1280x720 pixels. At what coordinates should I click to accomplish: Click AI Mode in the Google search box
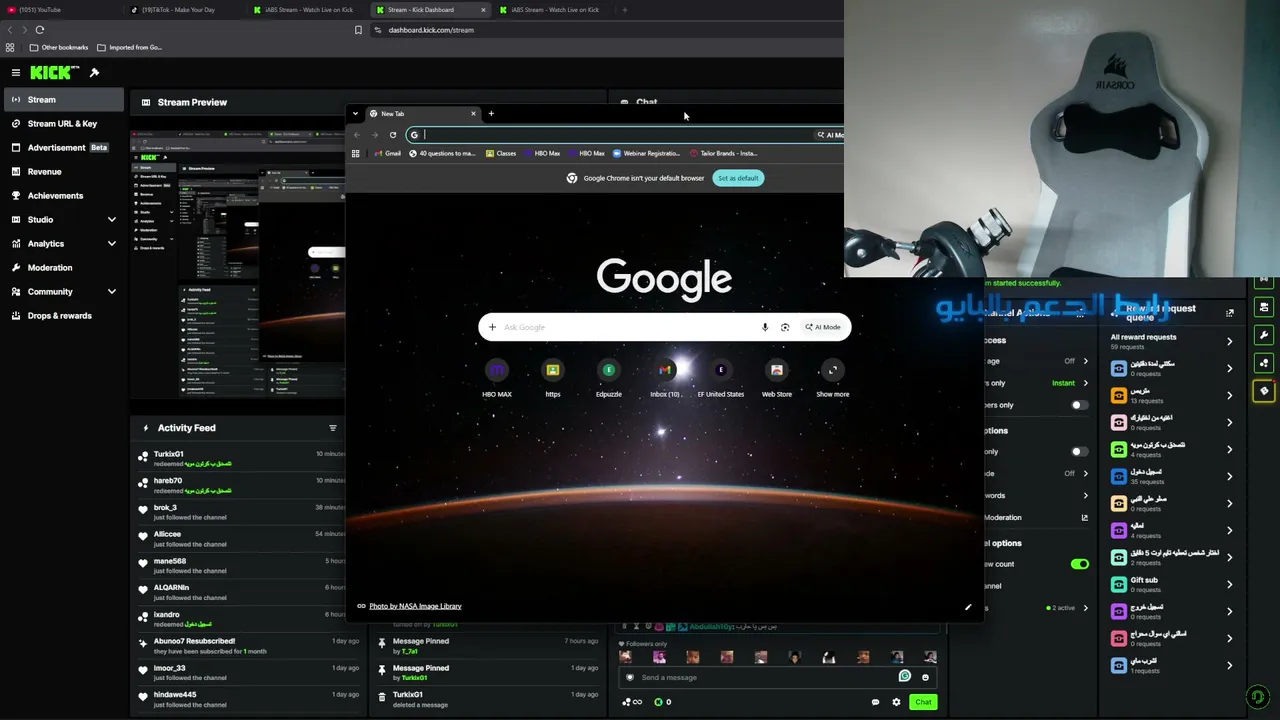pos(823,327)
